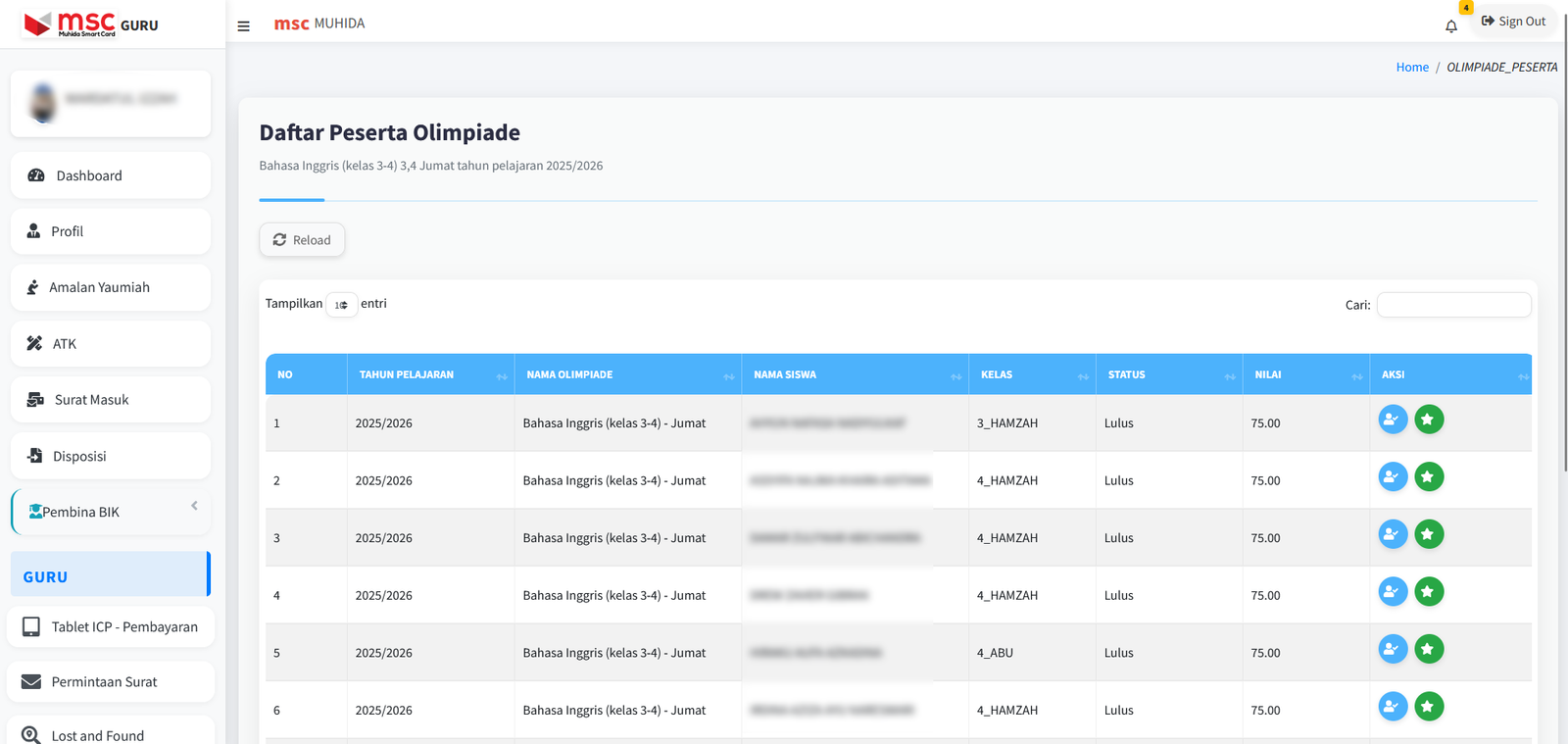Open Profil in sidebar
The image size is (1568, 744).
click(x=111, y=231)
